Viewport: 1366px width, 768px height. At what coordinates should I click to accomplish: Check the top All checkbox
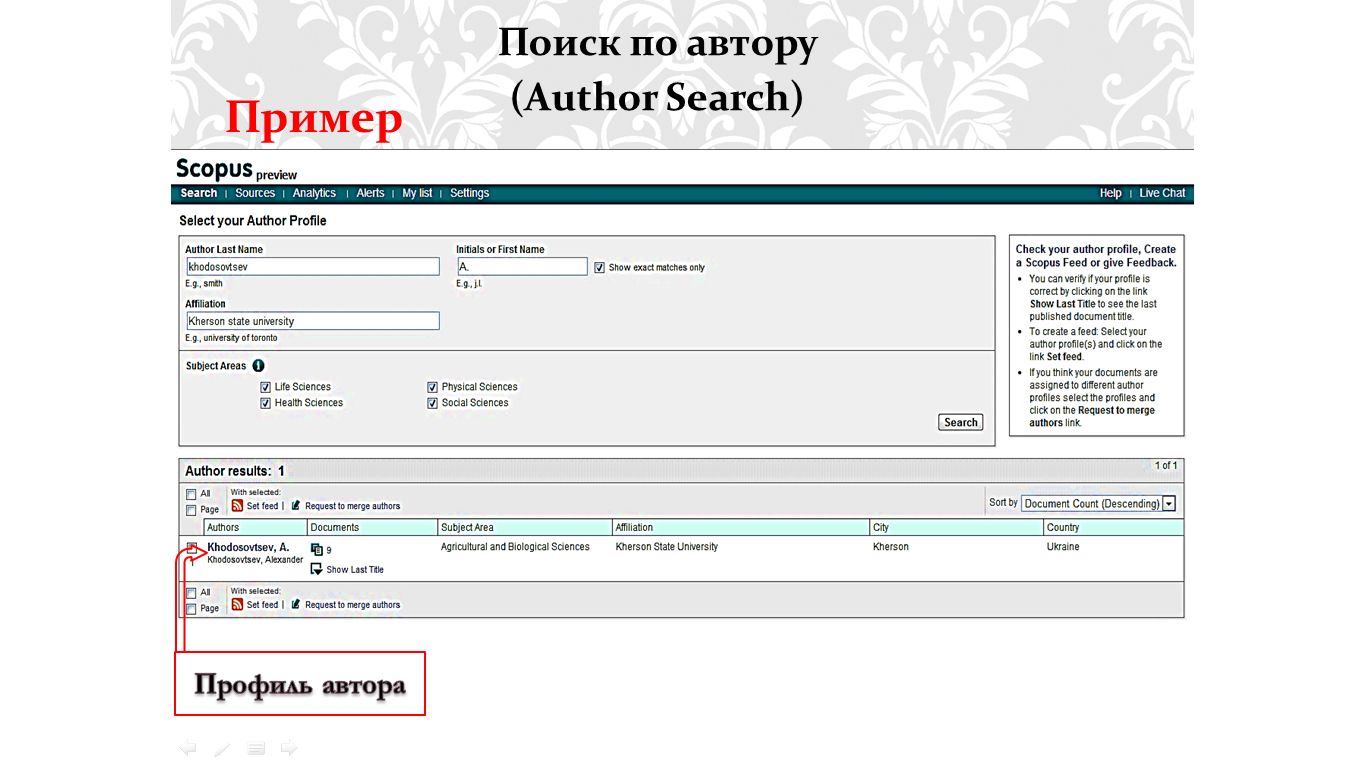[191, 494]
